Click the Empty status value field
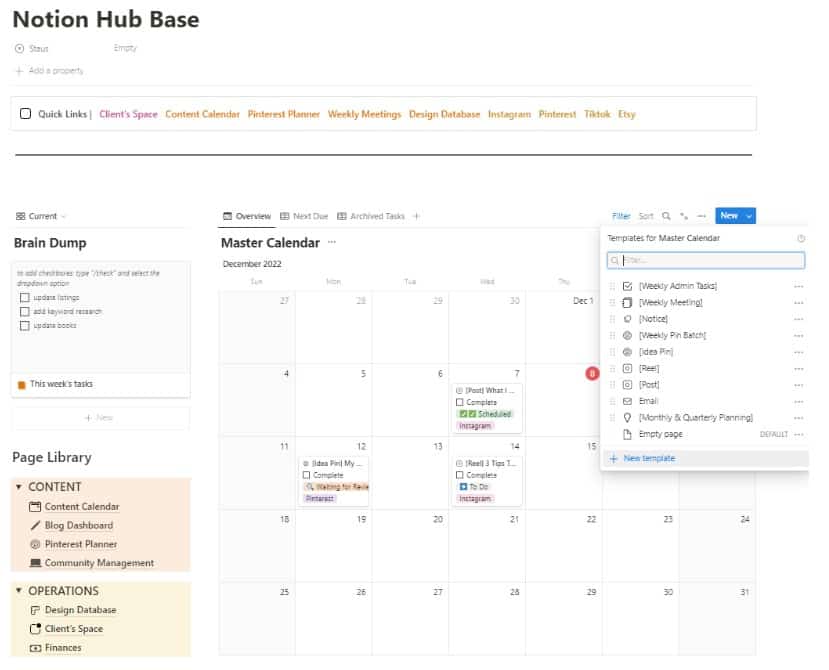The height and width of the screenshot is (670, 829). [x=125, y=48]
